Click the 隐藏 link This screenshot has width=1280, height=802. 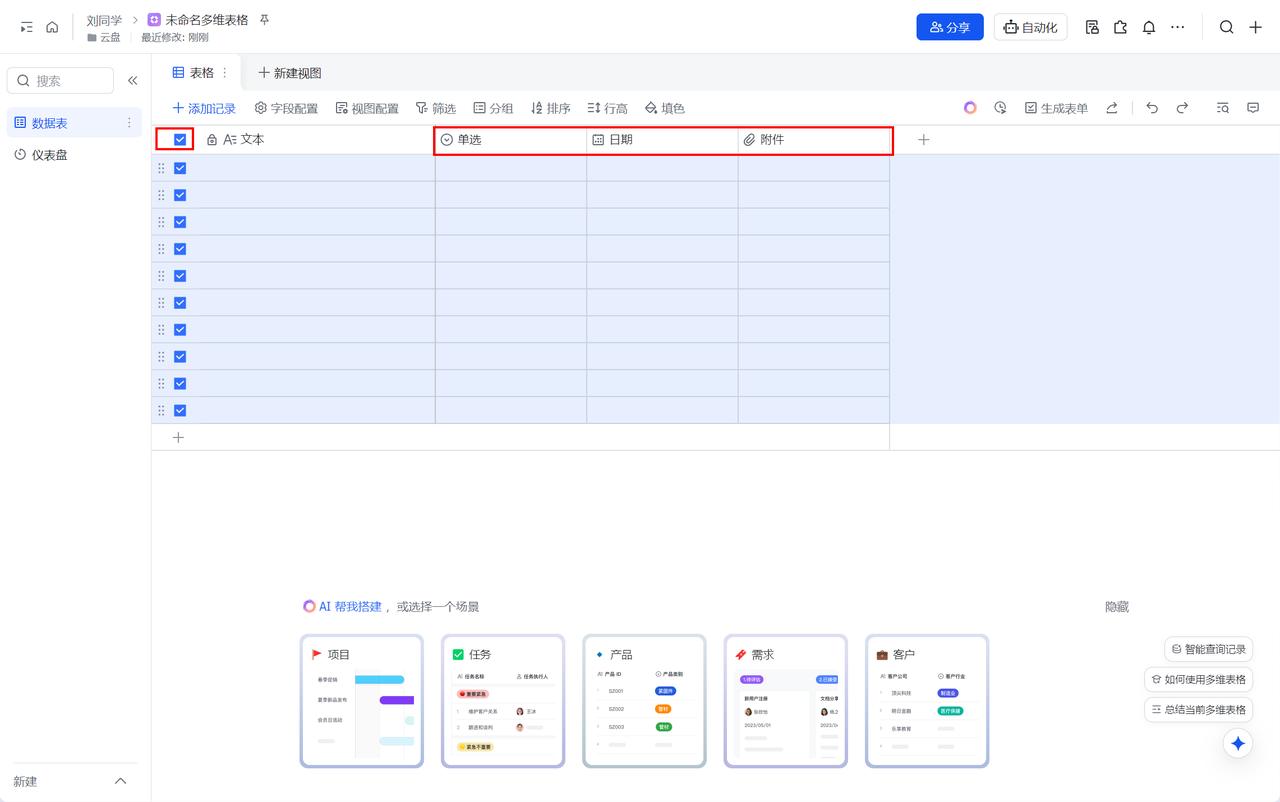click(x=1117, y=607)
